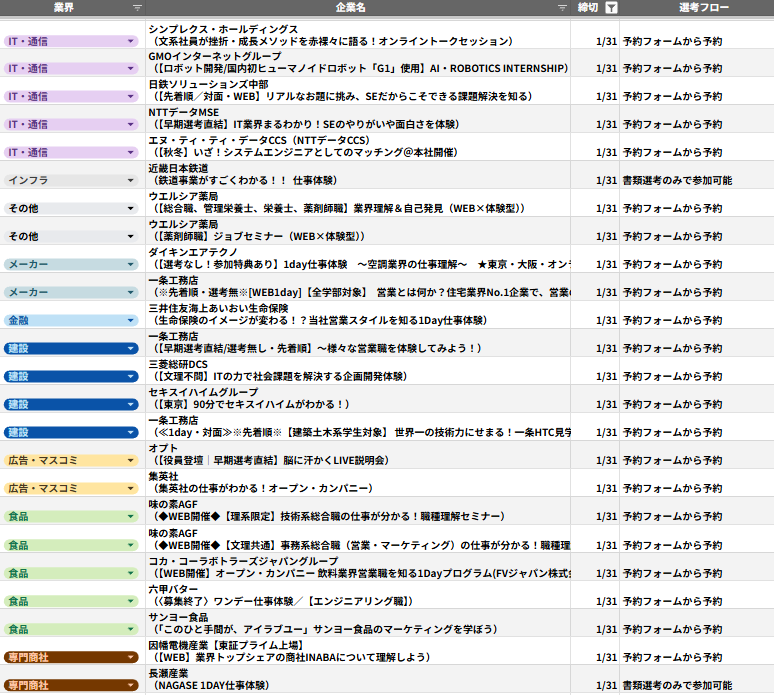This screenshot has height=695, width=774.
Task: Select the NTTデータMSE company cell
Action: coord(358,118)
